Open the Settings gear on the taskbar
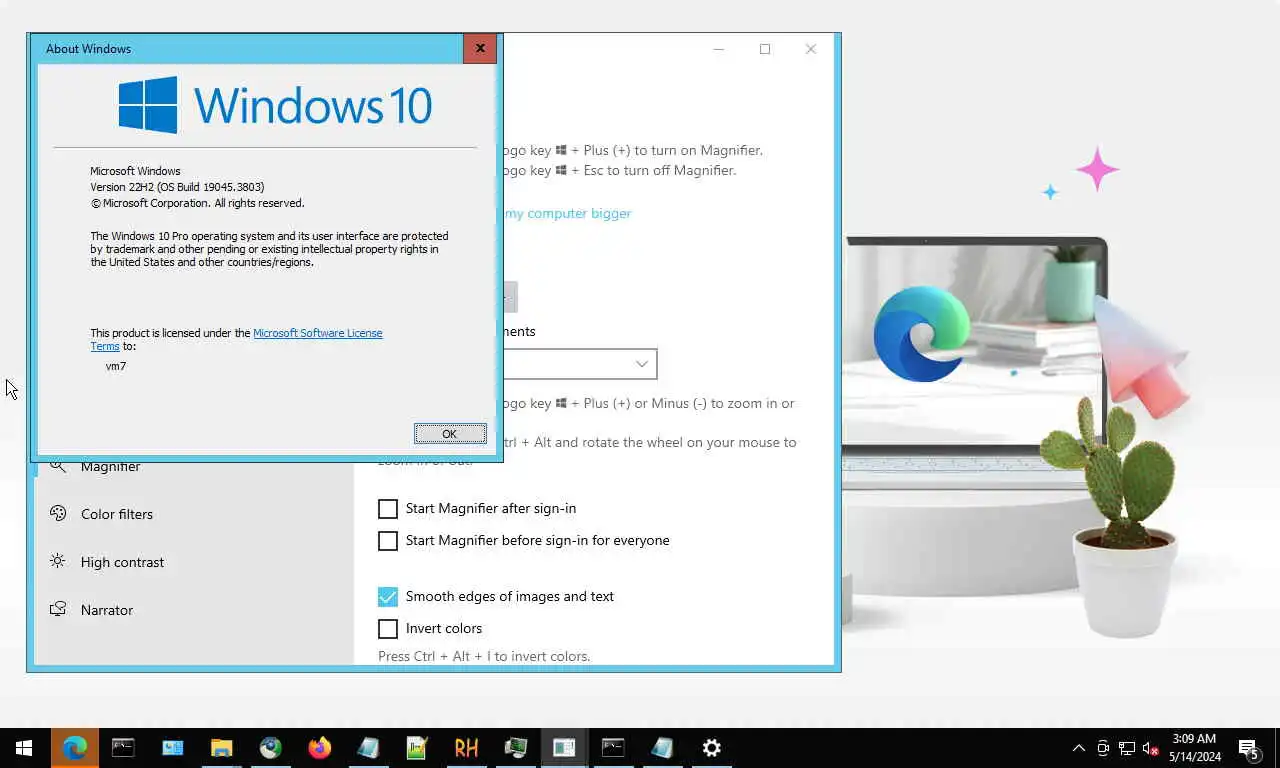1280x768 pixels. [x=711, y=747]
